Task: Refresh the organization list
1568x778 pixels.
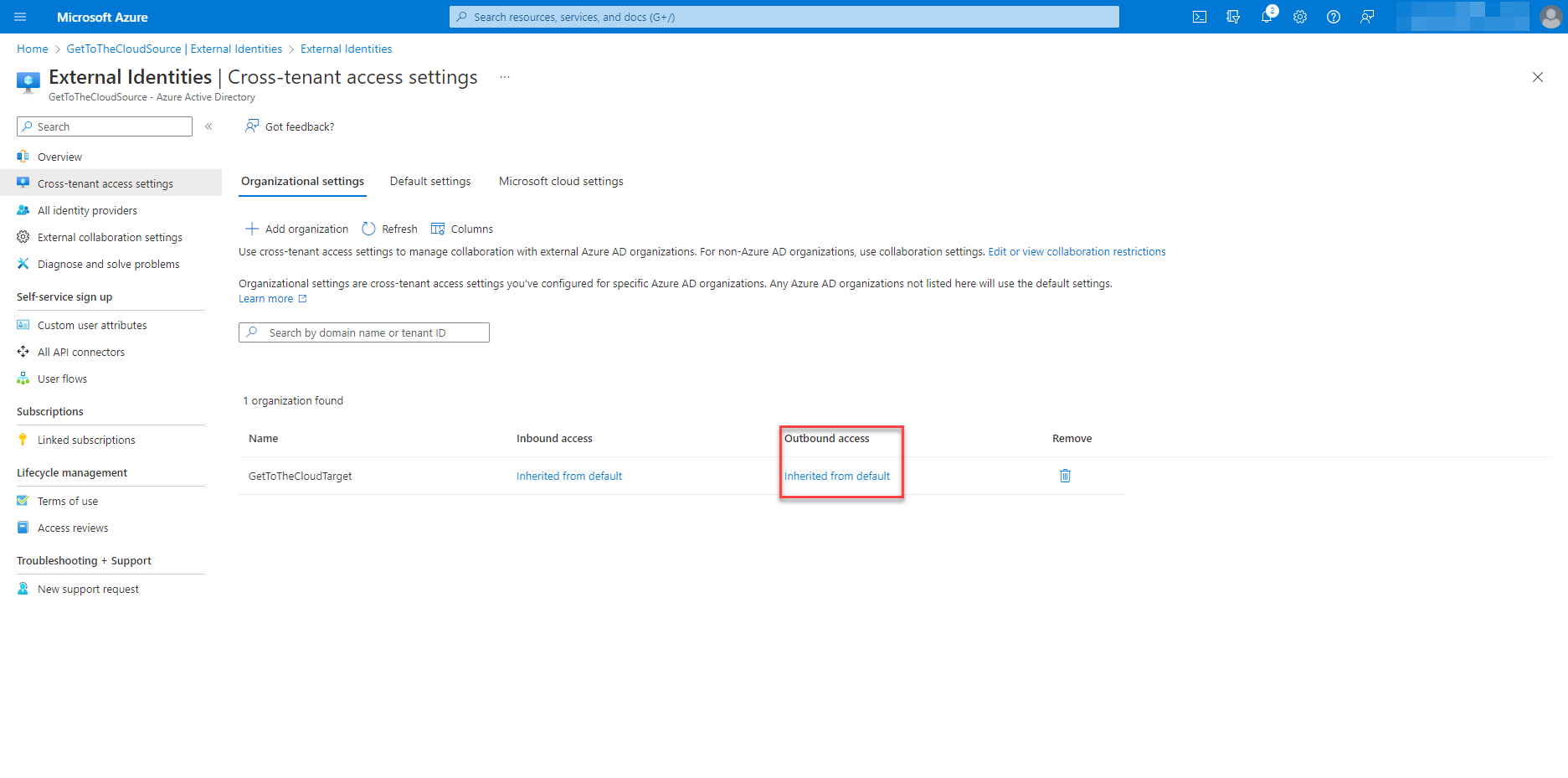Action: pos(388,228)
